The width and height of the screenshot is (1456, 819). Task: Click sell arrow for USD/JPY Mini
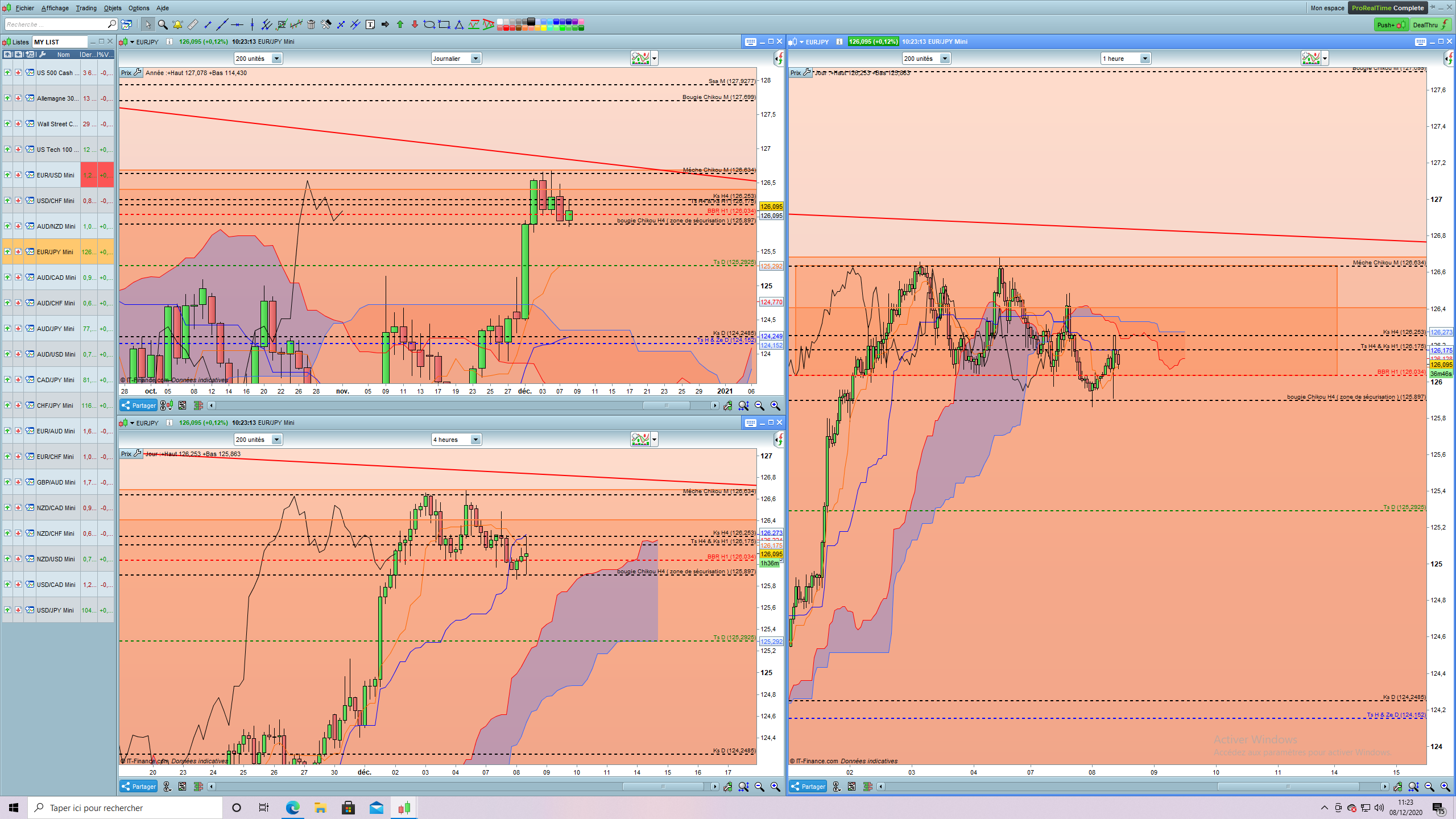point(18,610)
